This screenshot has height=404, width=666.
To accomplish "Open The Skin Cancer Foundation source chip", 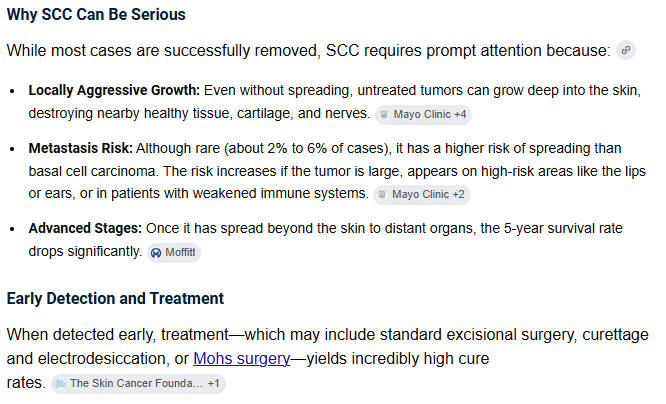I will point(138,383).
